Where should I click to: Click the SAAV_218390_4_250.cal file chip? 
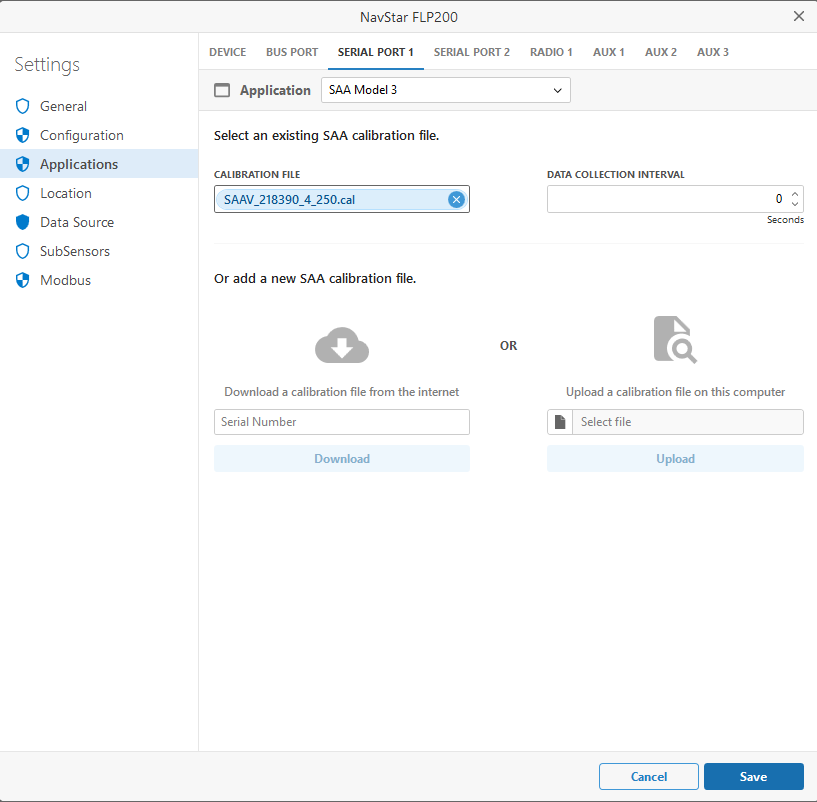coord(341,200)
